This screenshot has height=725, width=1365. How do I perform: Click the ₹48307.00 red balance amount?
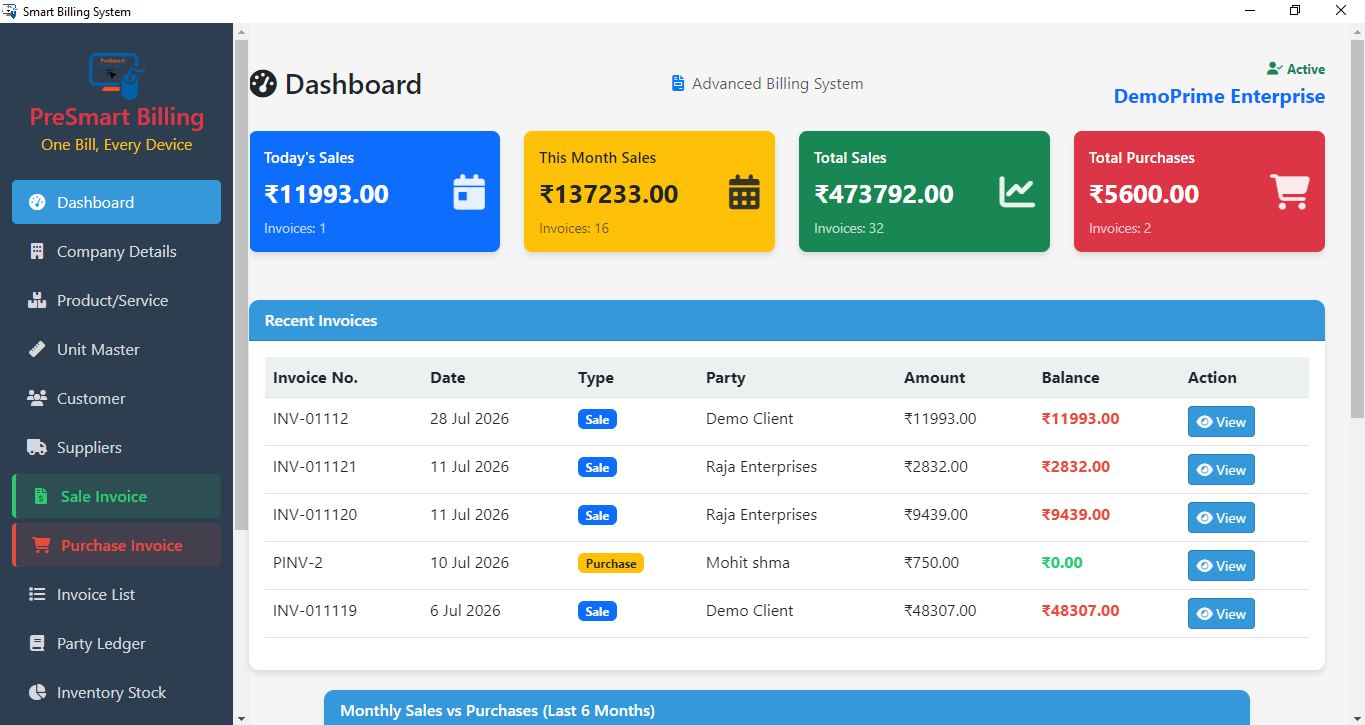1080,610
